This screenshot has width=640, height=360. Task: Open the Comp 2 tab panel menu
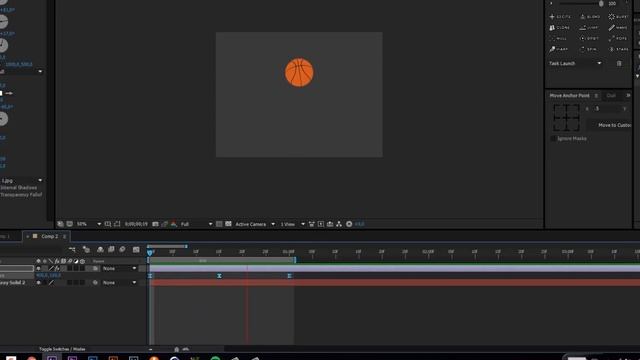click(x=64, y=236)
